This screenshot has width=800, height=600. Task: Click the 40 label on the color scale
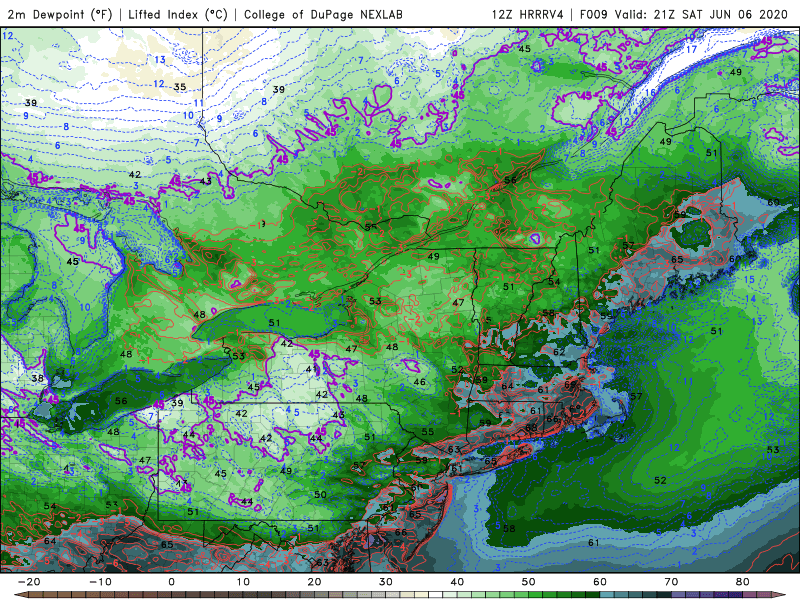point(457,582)
